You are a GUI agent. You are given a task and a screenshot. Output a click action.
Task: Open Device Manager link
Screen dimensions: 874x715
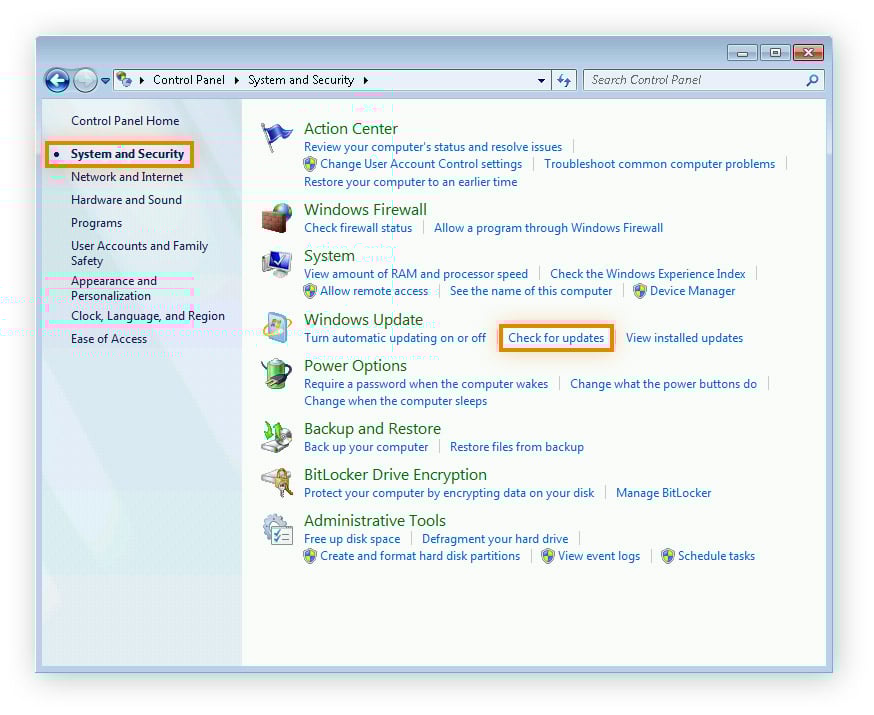692,291
